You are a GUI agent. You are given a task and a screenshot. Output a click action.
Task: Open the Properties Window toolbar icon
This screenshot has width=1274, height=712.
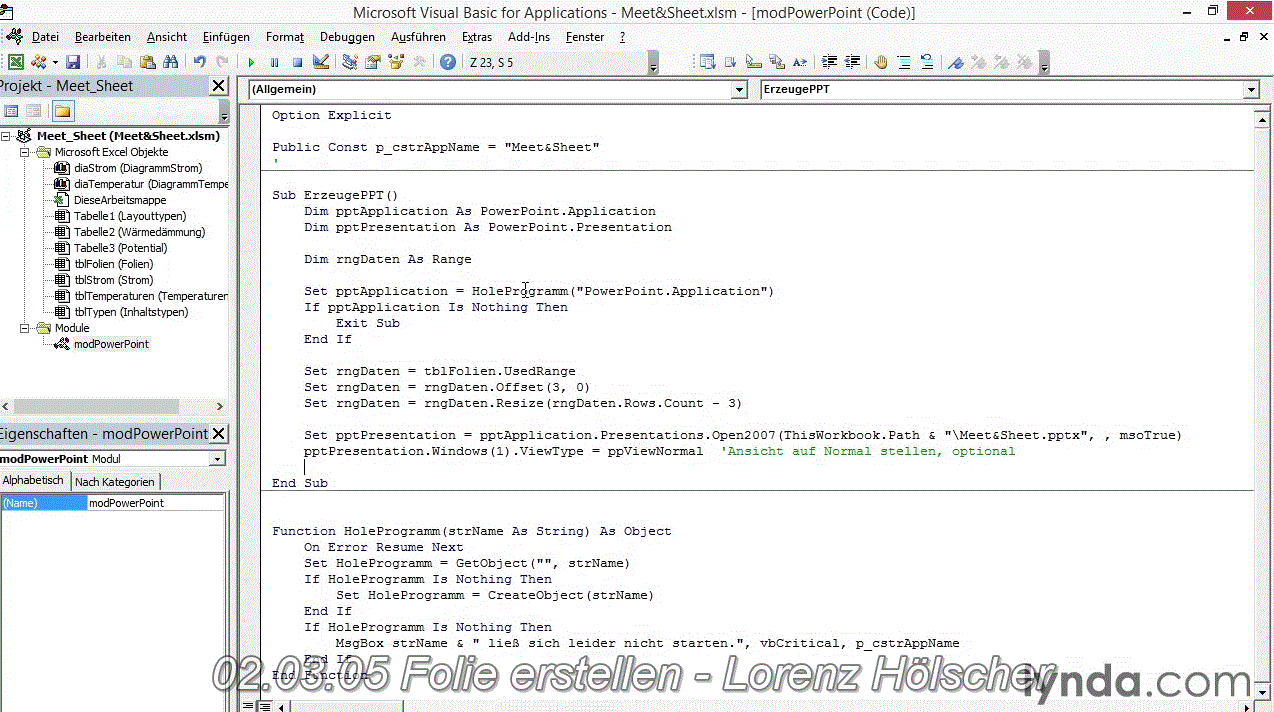372,62
